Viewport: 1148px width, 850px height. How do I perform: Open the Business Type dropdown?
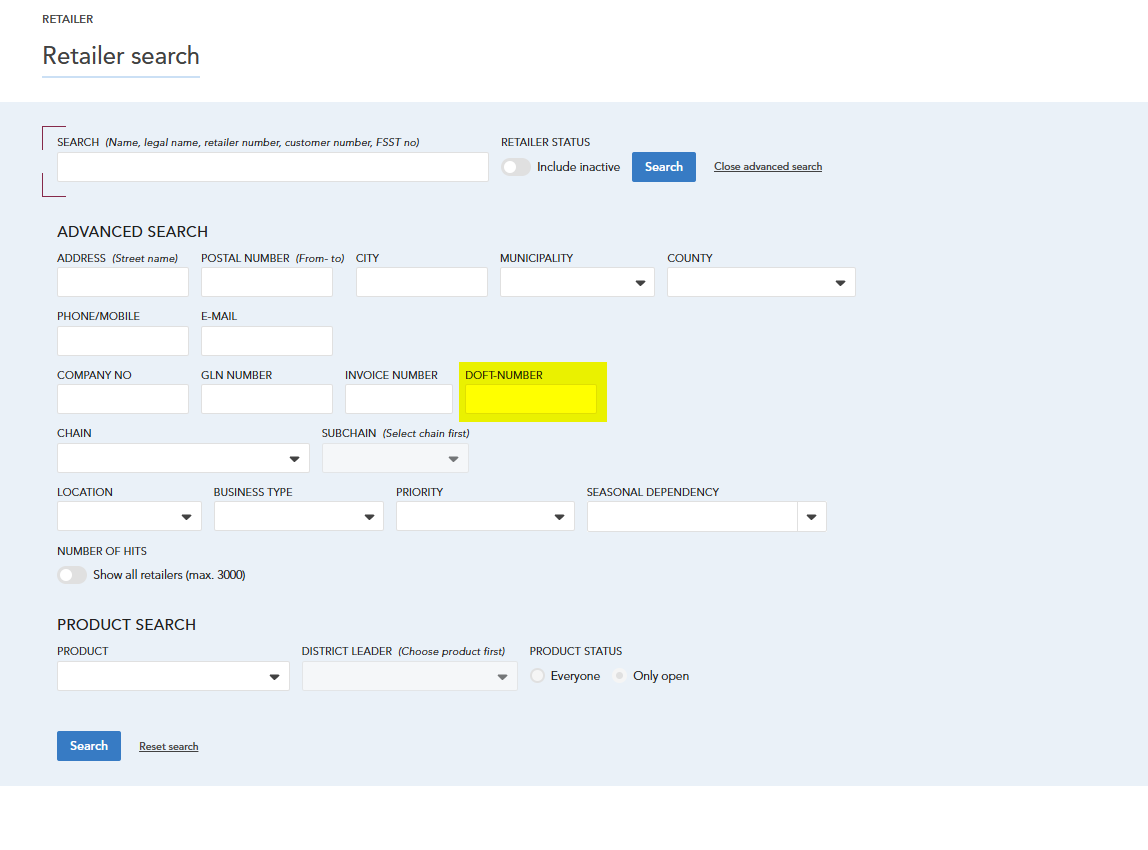[x=298, y=516]
